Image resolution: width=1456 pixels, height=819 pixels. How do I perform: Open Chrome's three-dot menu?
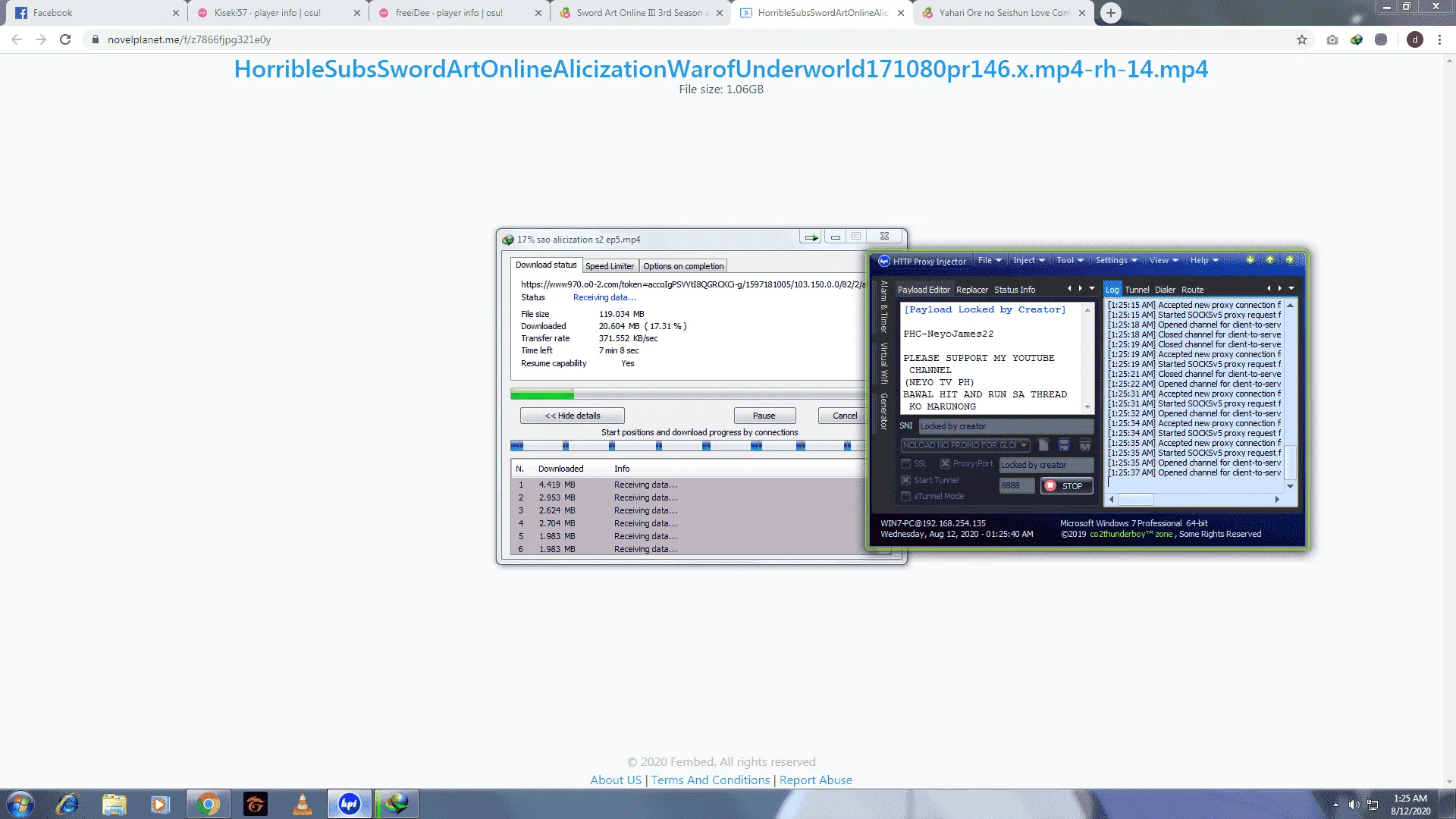pyautogui.click(x=1439, y=39)
